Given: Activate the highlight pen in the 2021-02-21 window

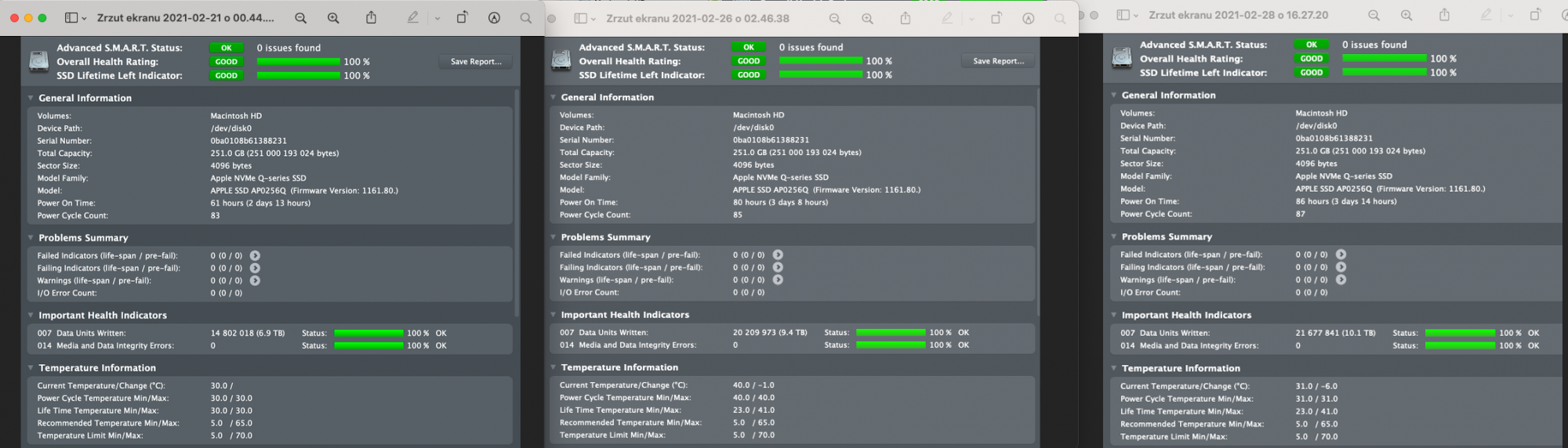Looking at the screenshot, I should (x=412, y=17).
